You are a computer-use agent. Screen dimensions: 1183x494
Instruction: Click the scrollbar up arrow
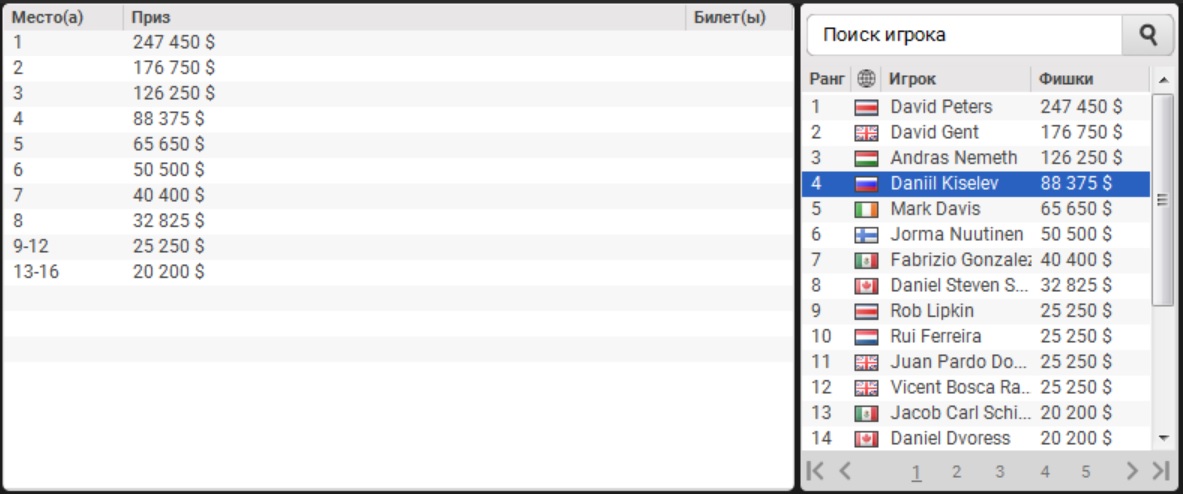click(x=1162, y=80)
